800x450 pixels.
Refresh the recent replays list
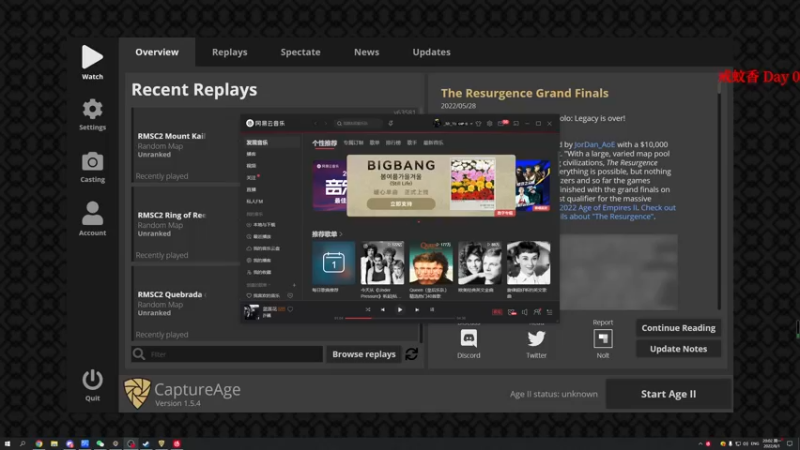412,354
